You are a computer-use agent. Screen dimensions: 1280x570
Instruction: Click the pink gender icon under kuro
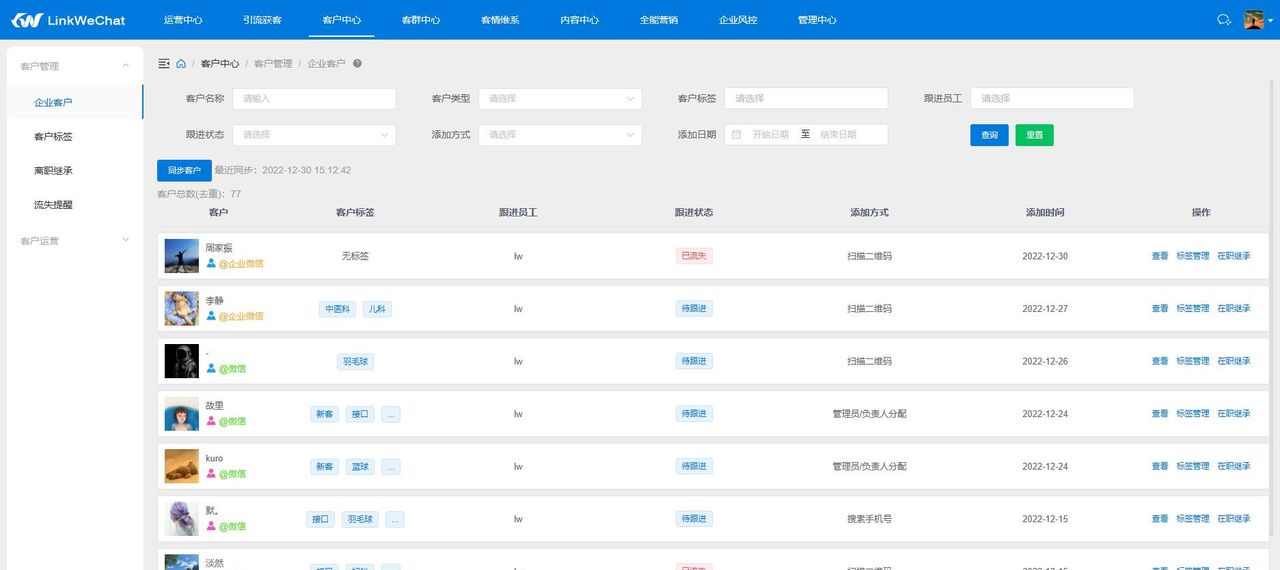(211, 474)
